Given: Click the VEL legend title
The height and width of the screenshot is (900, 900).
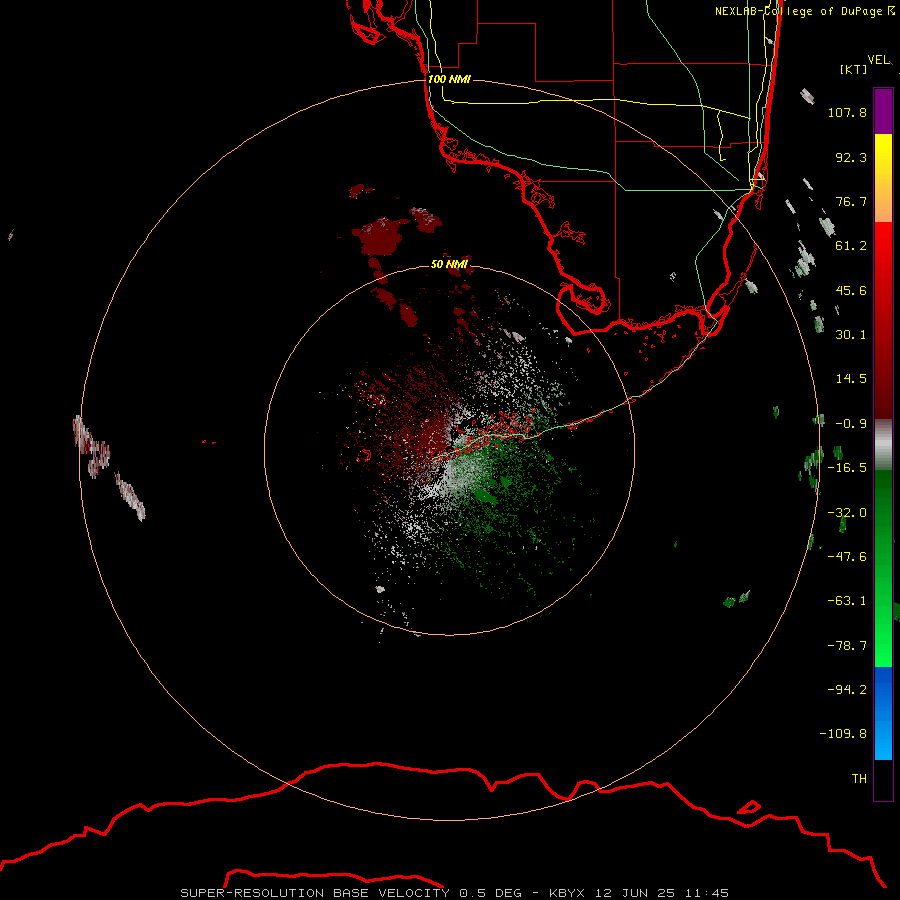Looking at the screenshot, I should 878,60.
